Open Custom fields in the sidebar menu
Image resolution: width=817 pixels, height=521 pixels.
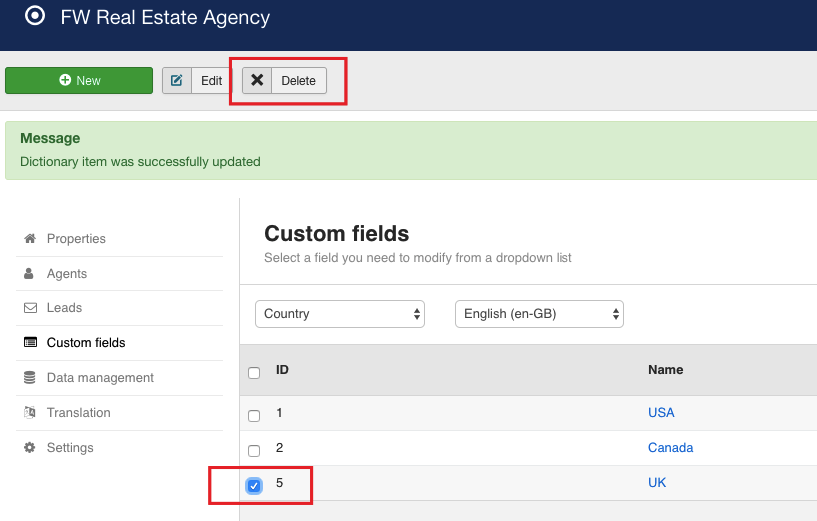pos(86,343)
